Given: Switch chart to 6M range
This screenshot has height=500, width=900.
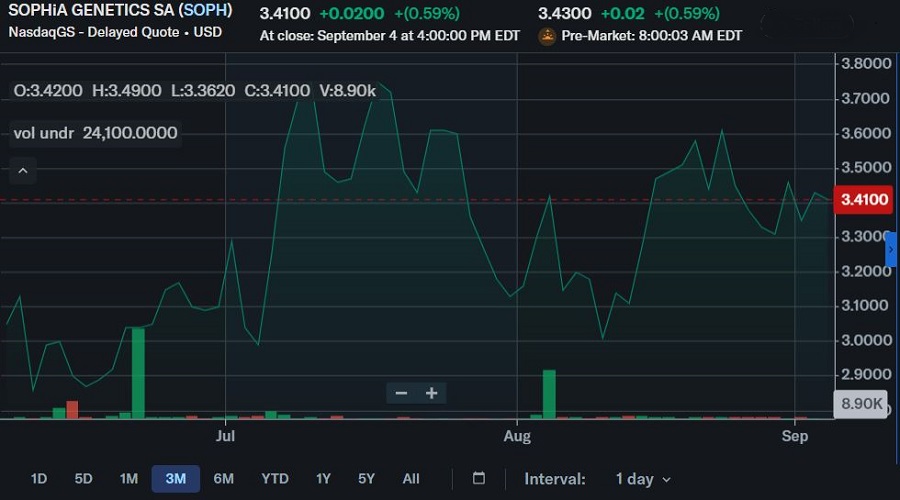Looking at the screenshot, I should click(223, 479).
